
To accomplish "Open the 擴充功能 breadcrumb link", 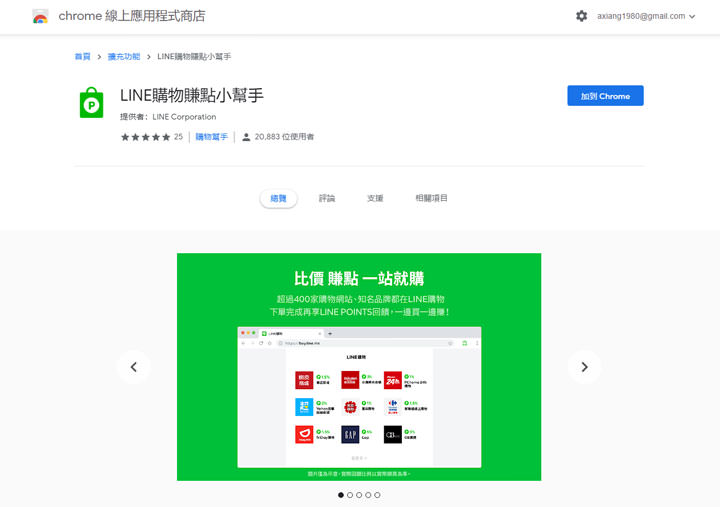I will tap(124, 56).
